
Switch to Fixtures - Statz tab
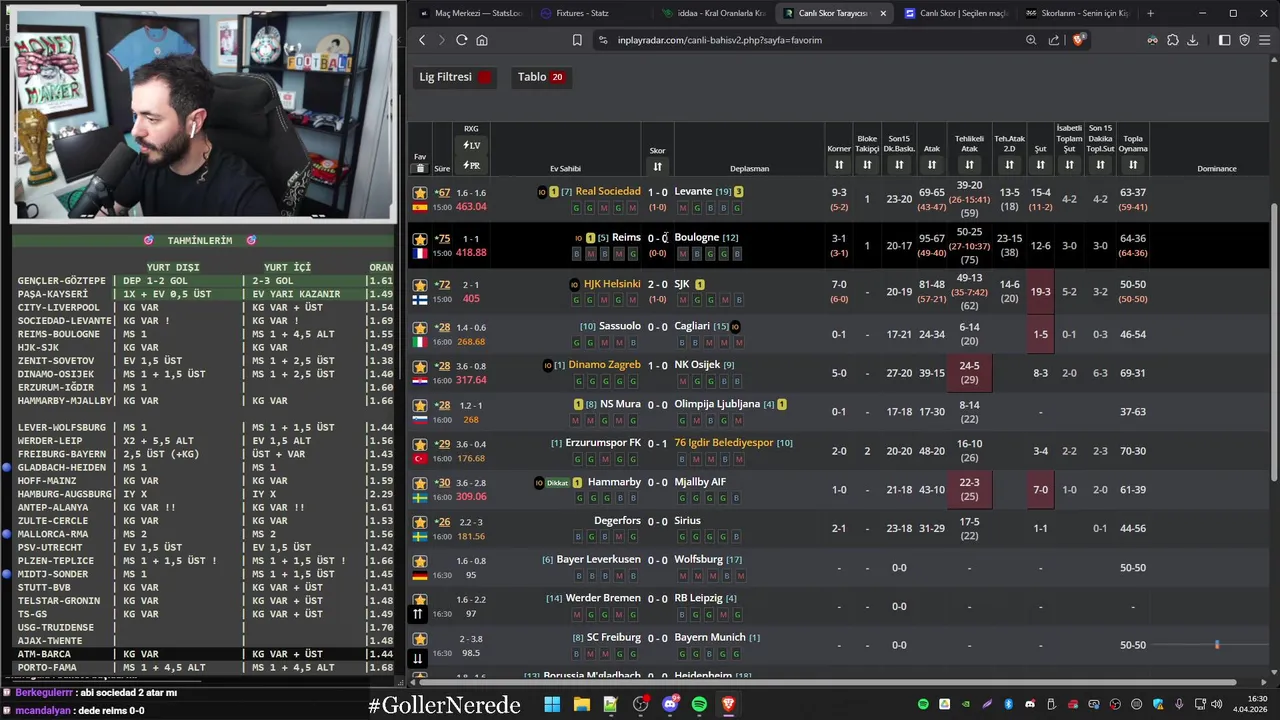[590, 13]
